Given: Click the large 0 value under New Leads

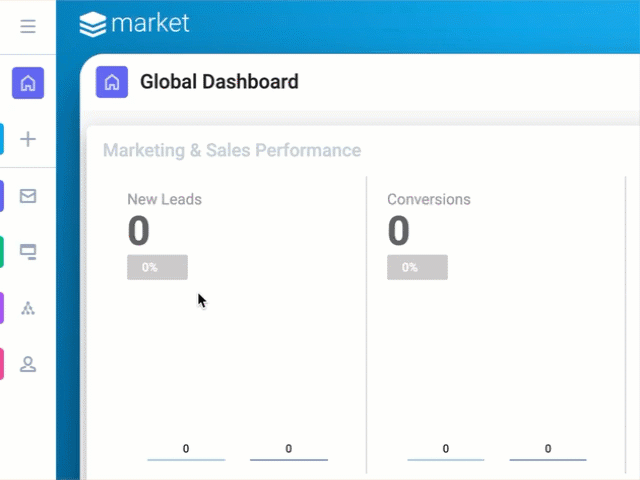Looking at the screenshot, I should pos(138,231).
